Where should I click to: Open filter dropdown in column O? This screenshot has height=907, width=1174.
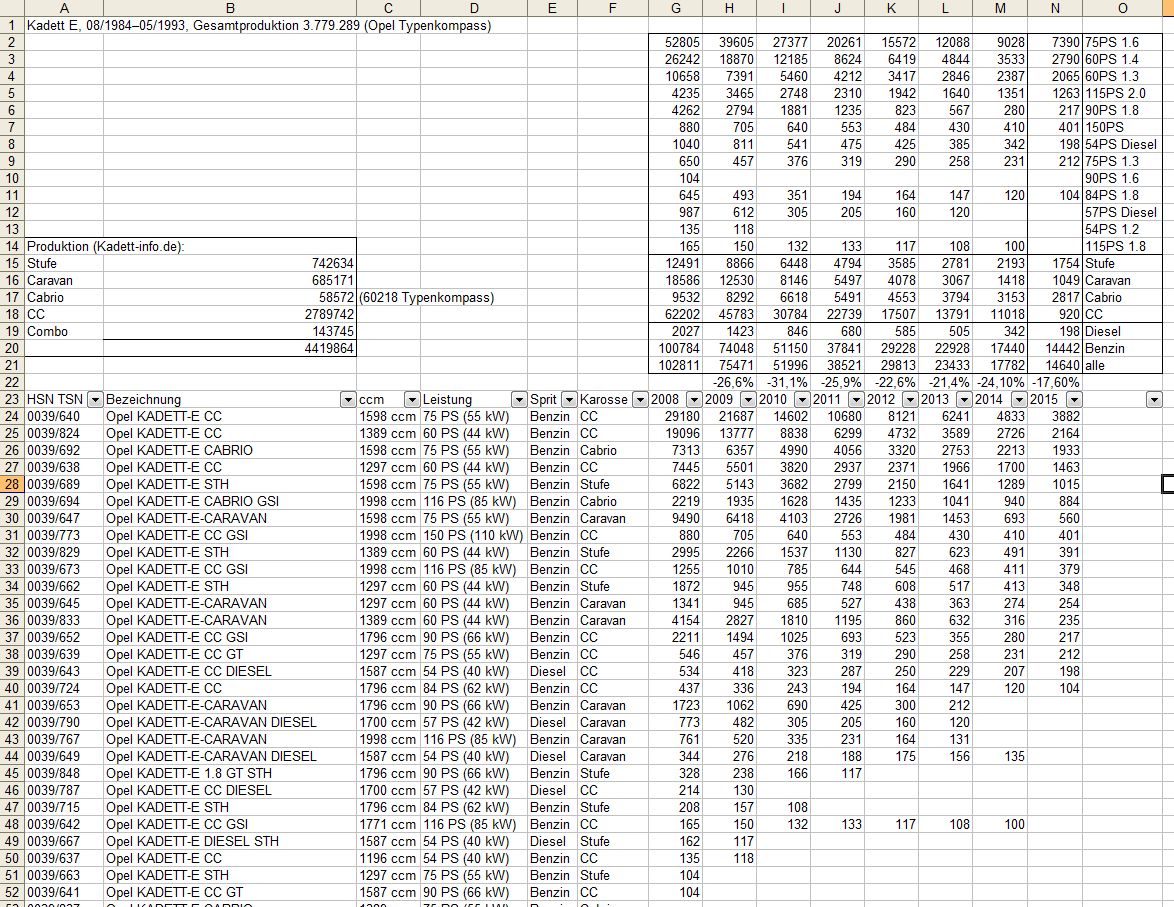(1154, 399)
